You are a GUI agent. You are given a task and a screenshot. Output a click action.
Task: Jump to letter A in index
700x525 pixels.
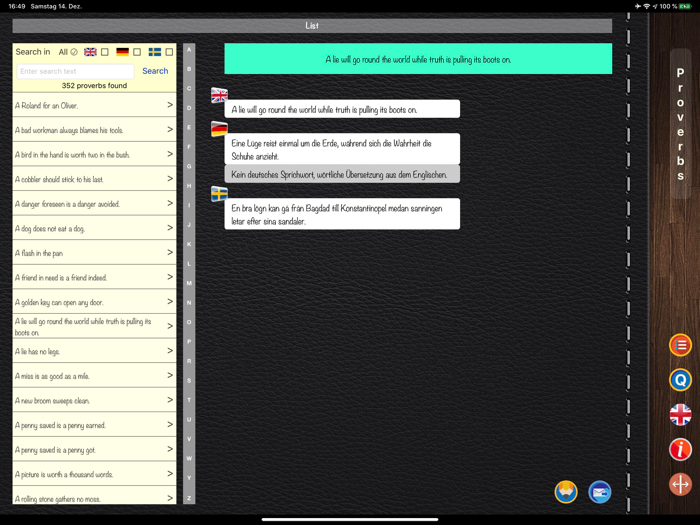[189, 50]
